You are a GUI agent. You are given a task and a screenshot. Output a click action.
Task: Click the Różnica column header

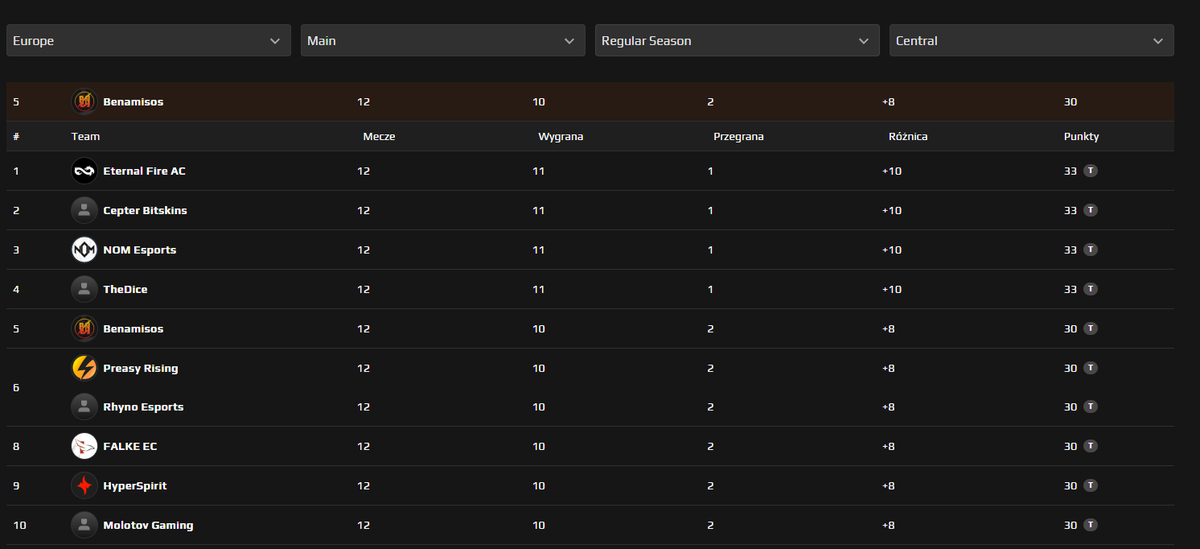point(908,137)
